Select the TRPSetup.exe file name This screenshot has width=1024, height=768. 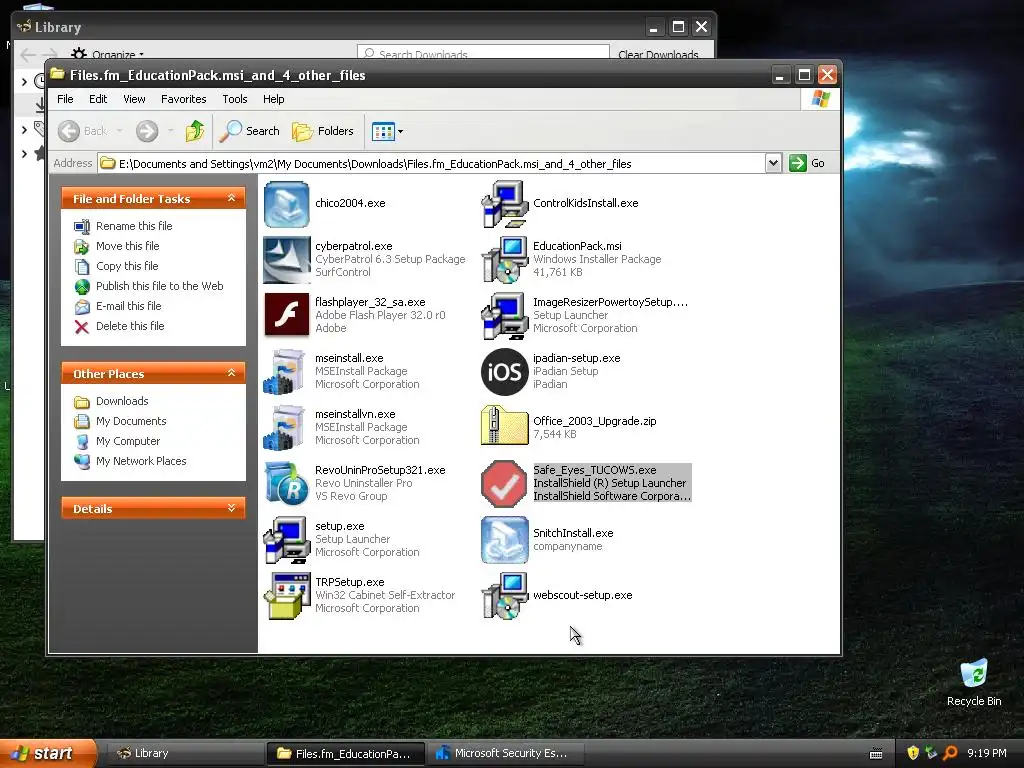[349, 582]
